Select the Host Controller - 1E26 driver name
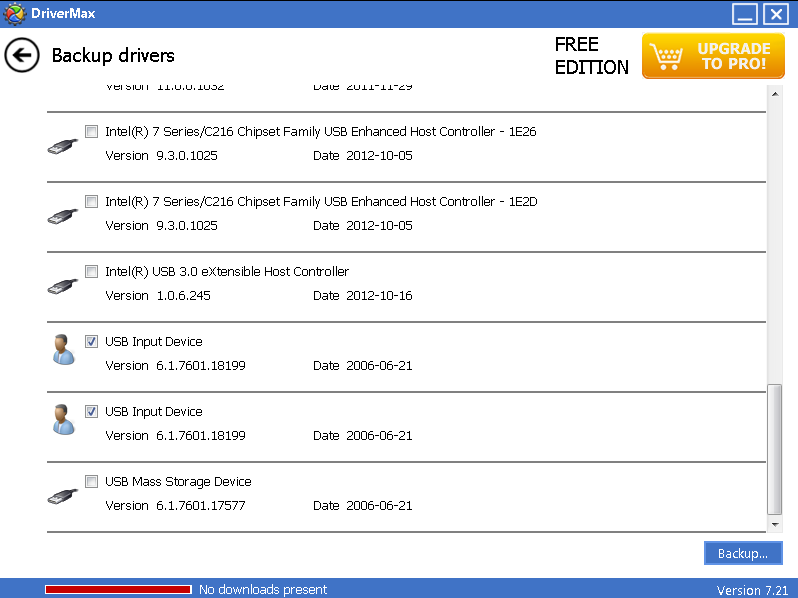 coord(321,131)
